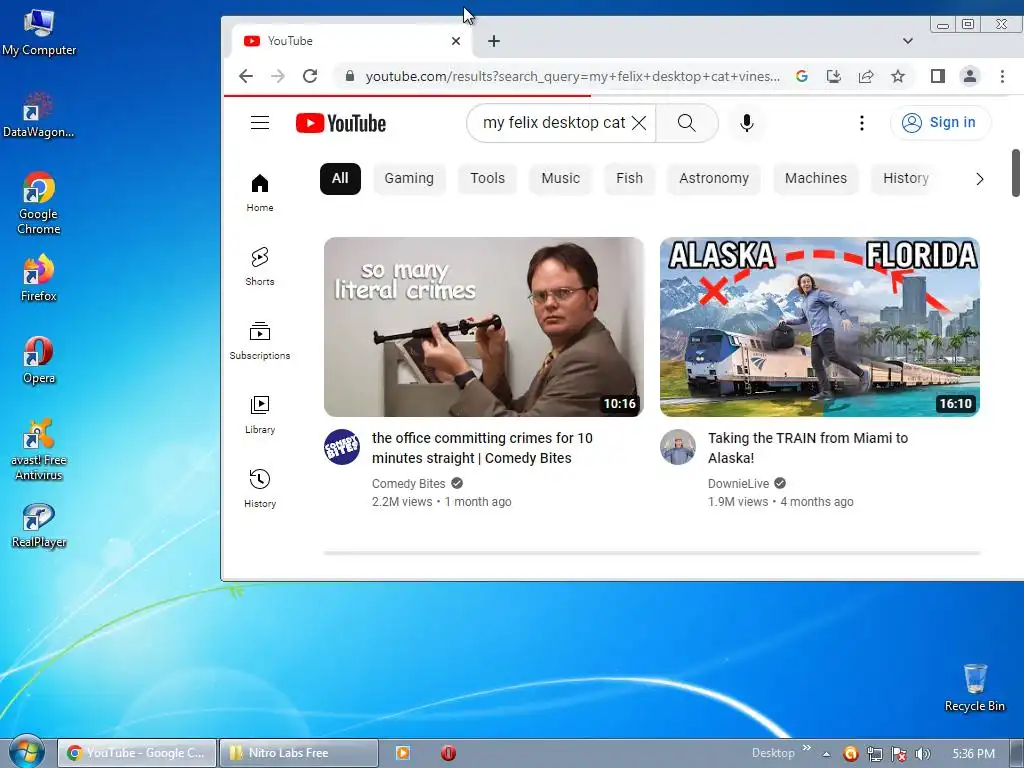Select the Machines filter chip
Image resolution: width=1024 pixels, height=768 pixels.
click(816, 178)
